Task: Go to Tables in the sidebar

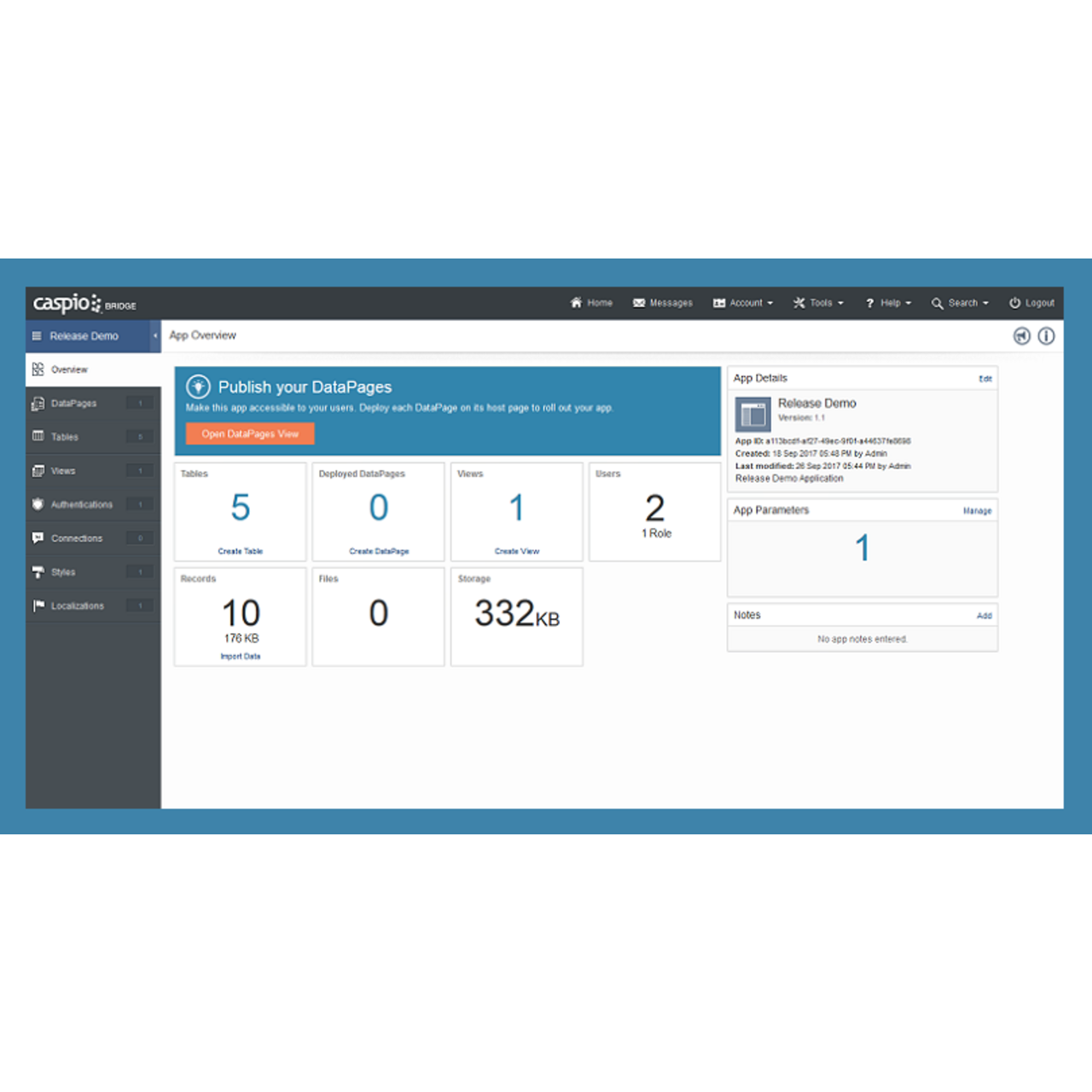Action: [x=65, y=437]
